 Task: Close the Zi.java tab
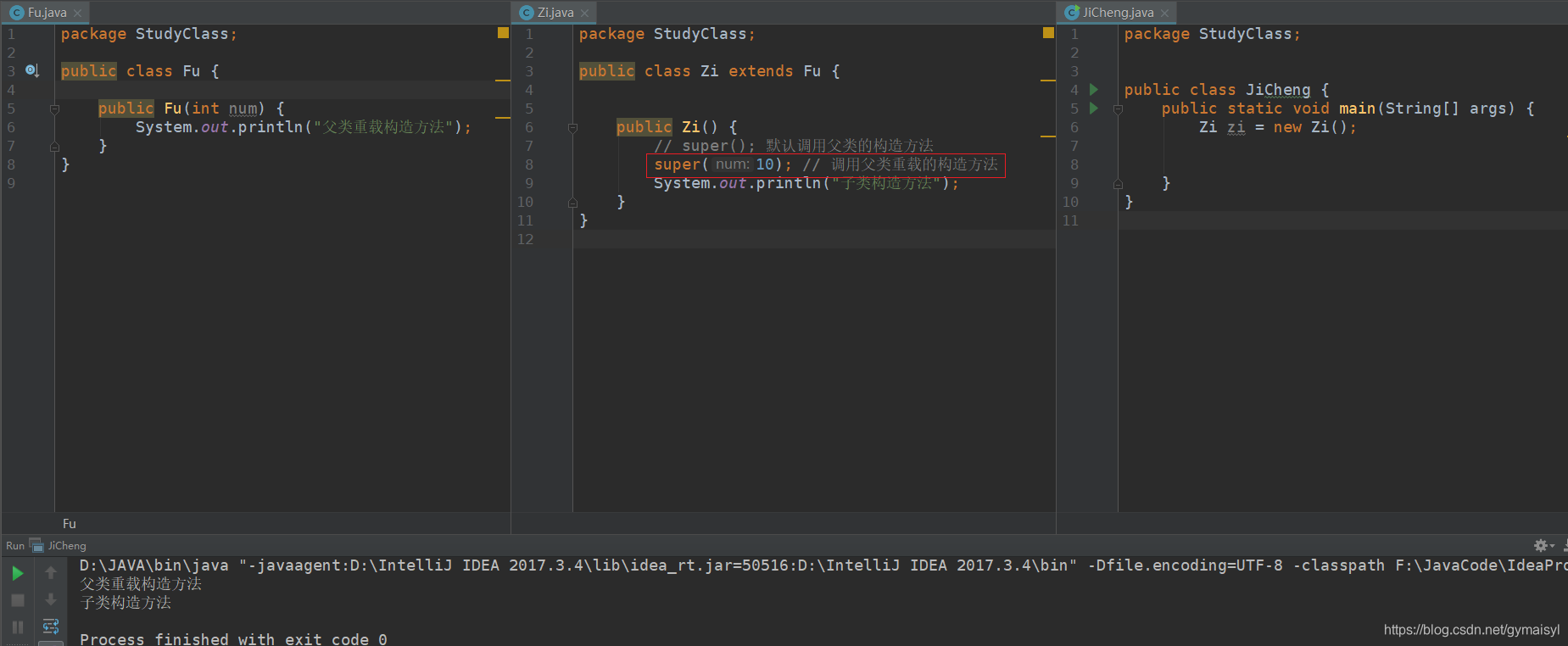(584, 13)
